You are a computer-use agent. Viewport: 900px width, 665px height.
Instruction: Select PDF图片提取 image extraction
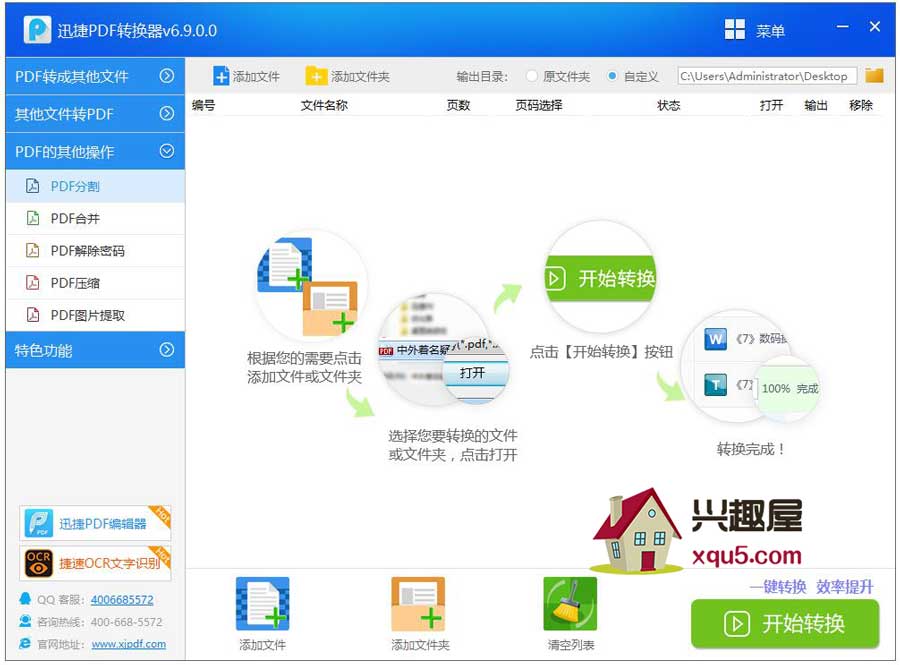point(78,314)
